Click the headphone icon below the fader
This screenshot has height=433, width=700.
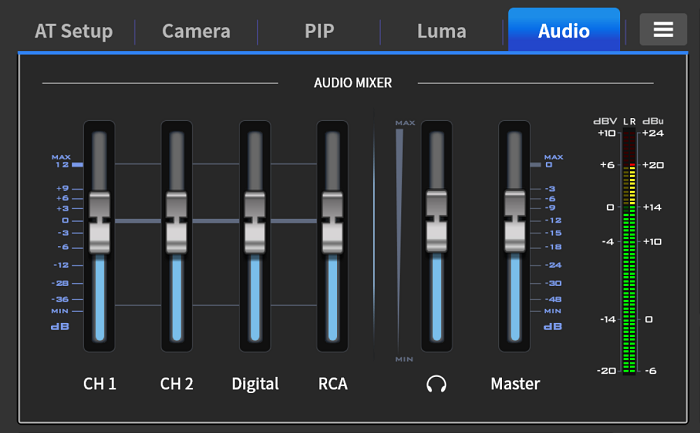(x=435, y=384)
